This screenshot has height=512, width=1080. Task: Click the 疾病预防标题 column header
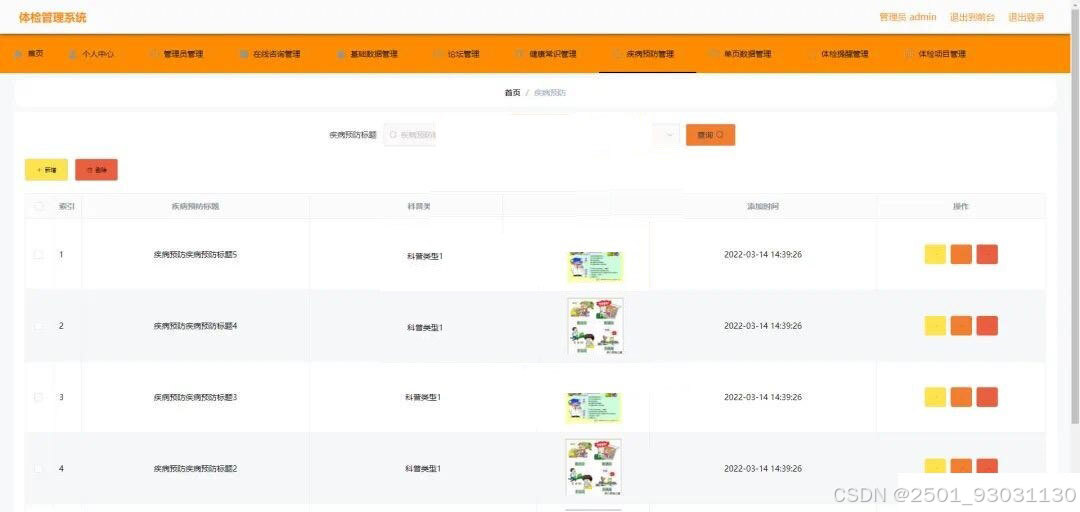pos(196,206)
